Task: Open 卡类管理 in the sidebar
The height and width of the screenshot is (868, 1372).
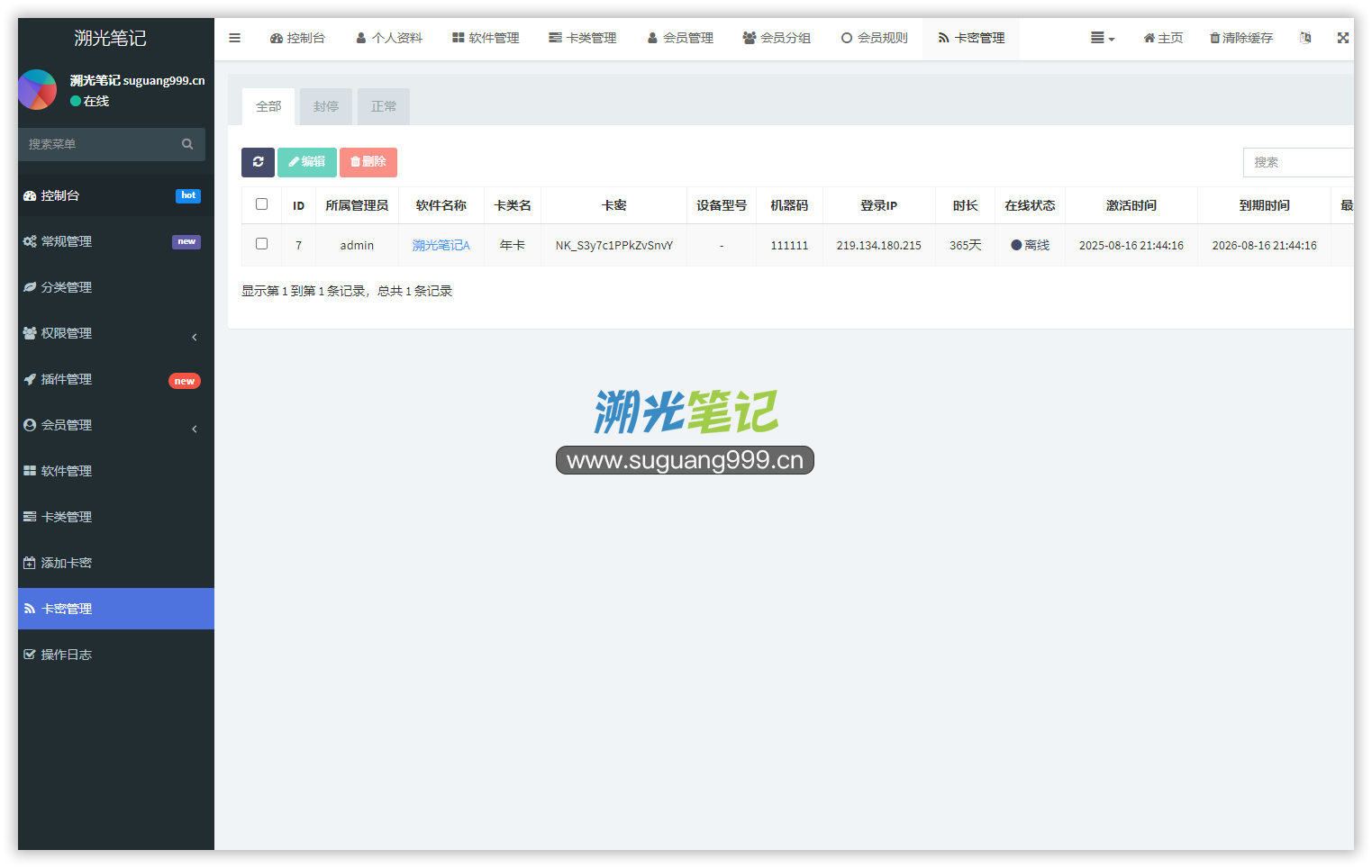Action: 116,517
